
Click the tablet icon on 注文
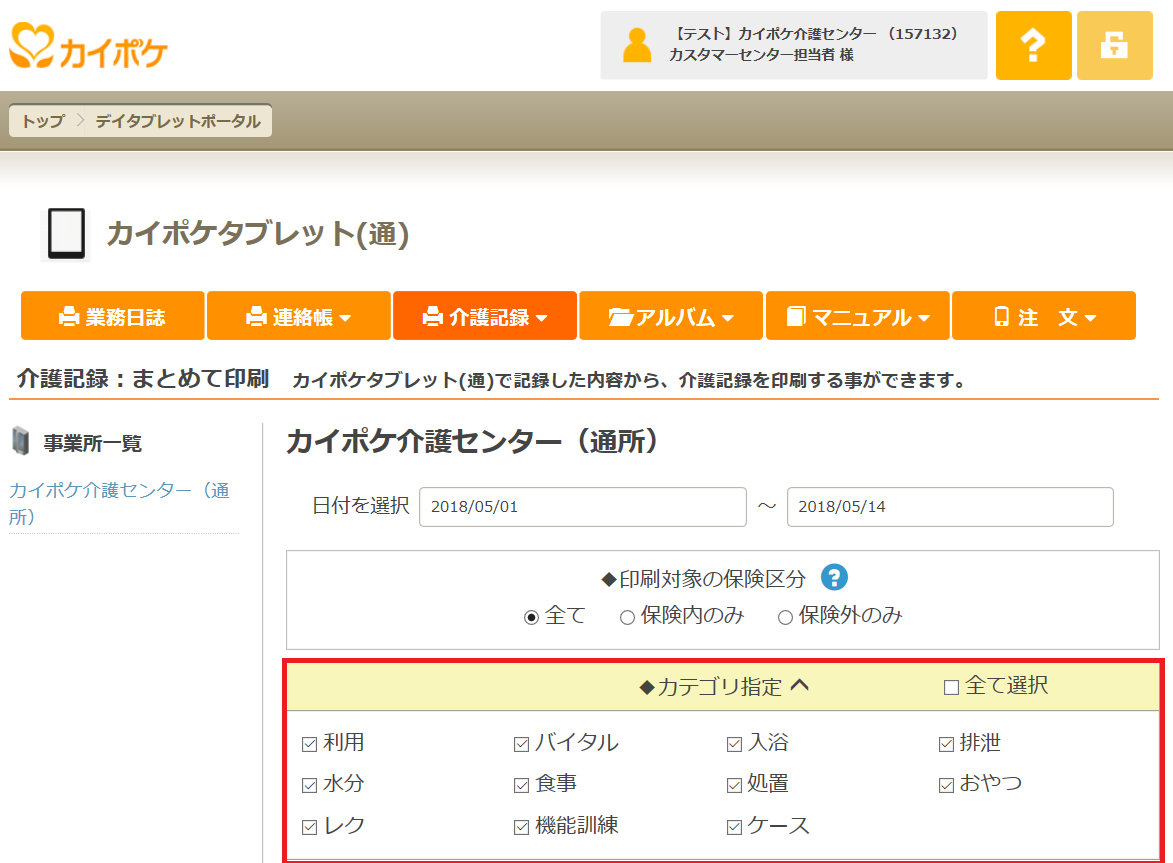pos(1001,316)
